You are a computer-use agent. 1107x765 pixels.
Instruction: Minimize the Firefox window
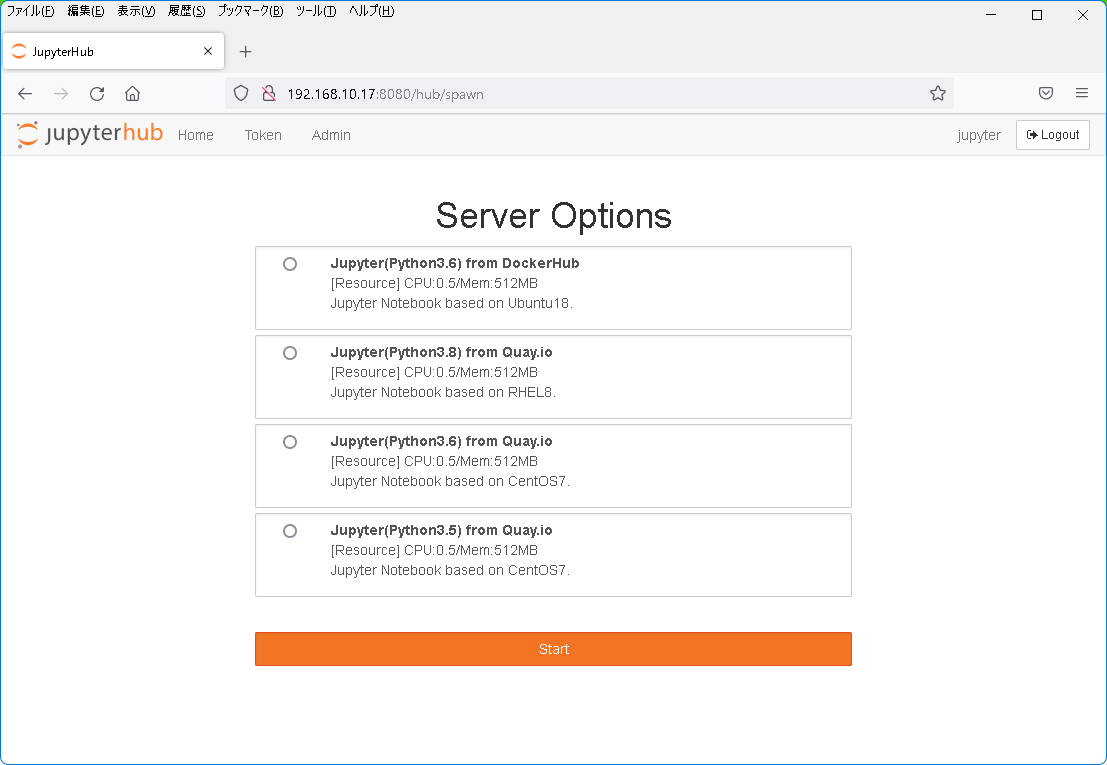click(x=991, y=15)
